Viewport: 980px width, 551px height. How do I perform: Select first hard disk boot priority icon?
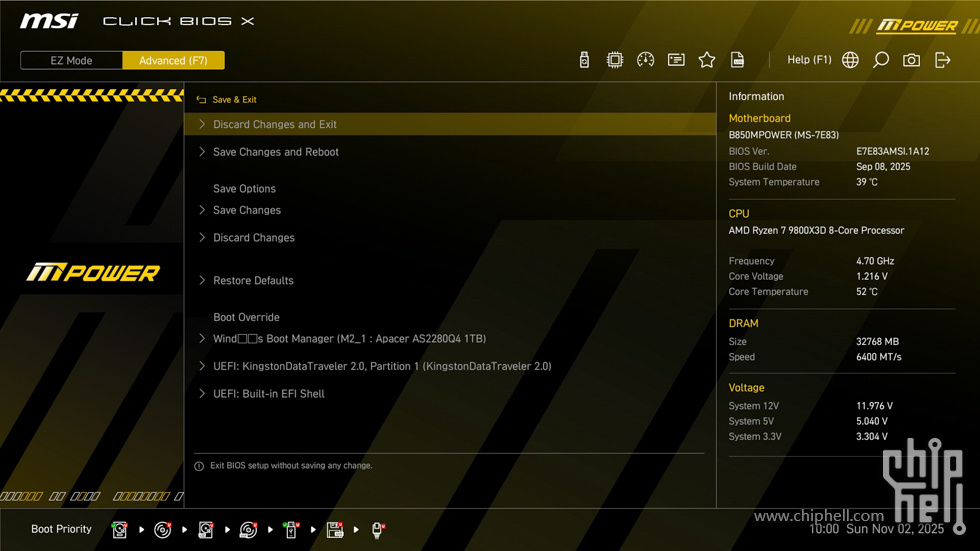[x=119, y=530]
